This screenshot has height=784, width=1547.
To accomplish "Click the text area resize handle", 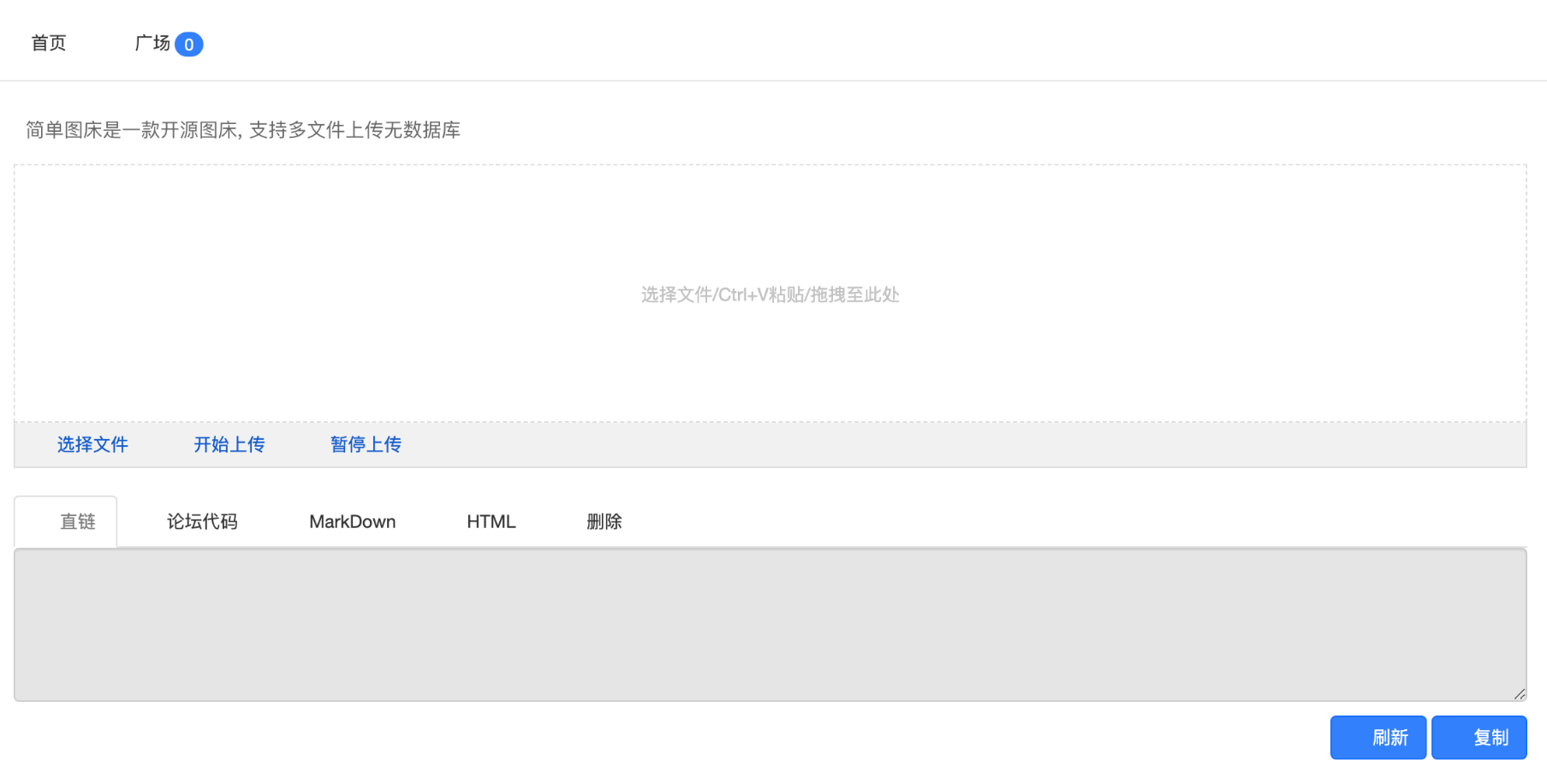I will point(1519,694).
